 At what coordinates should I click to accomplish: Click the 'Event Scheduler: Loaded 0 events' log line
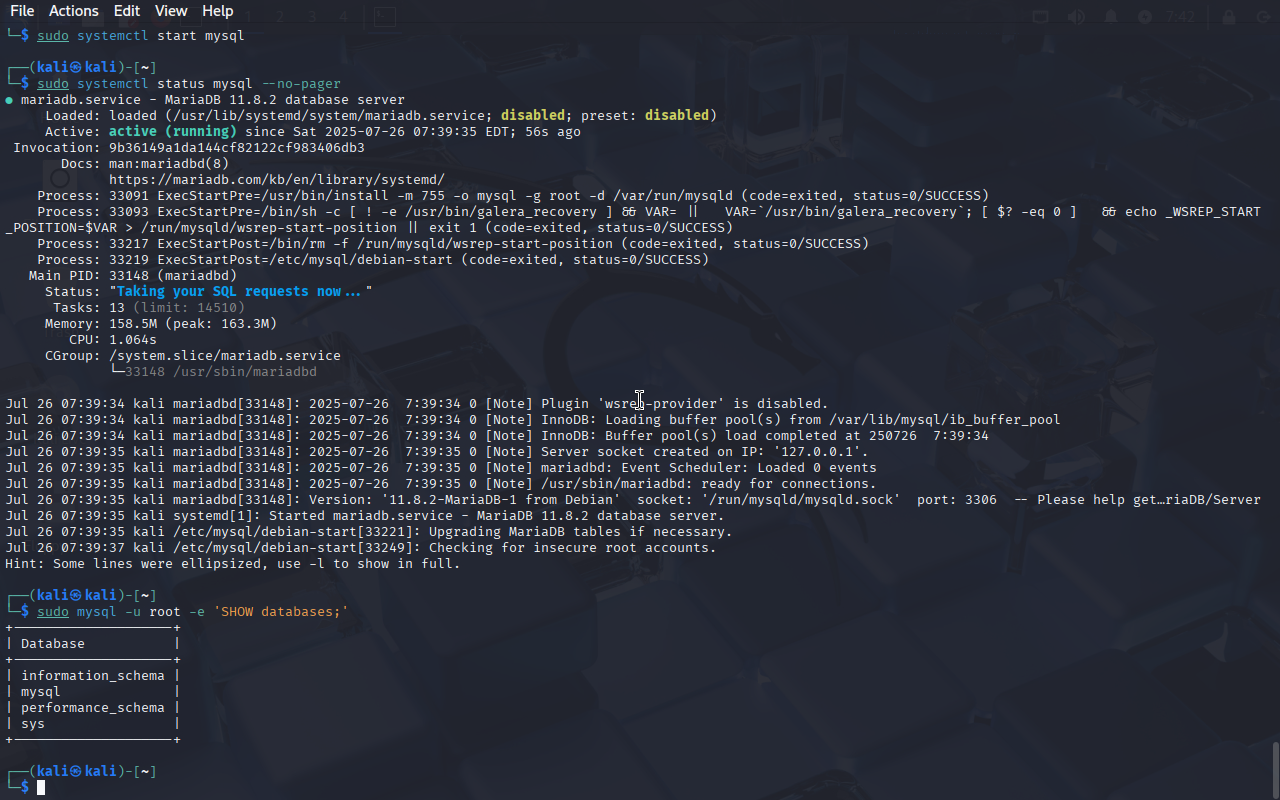click(x=441, y=468)
